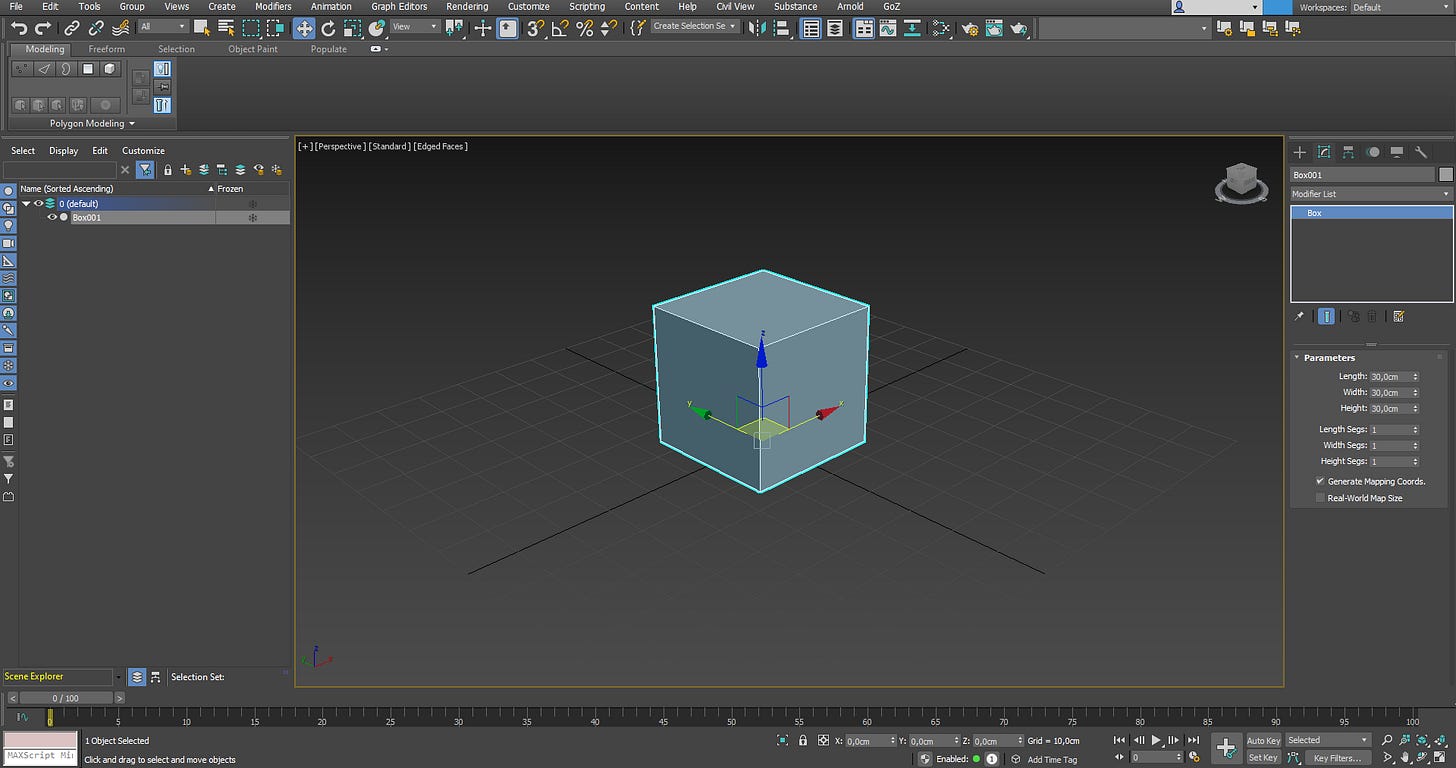Screen dimensions: 1456x768
Task: Open Render Setup teapot icon
Action: 969,28
